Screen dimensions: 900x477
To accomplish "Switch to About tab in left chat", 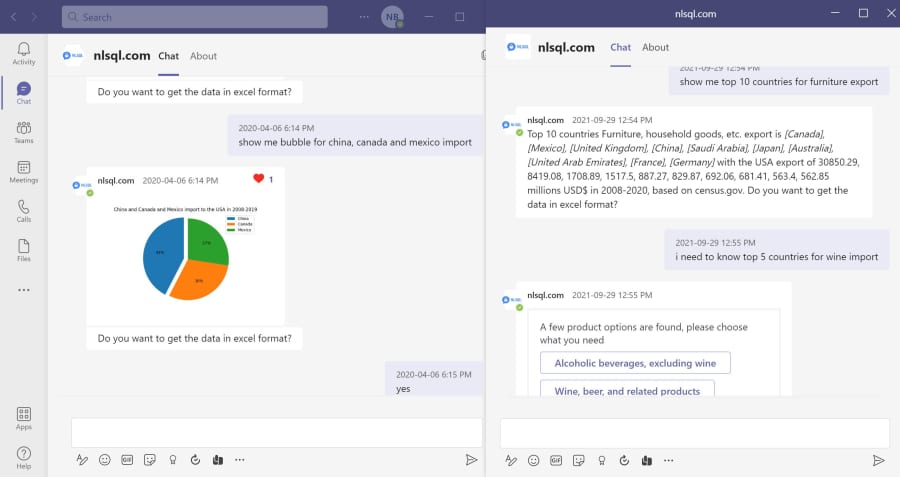I will [203, 56].
